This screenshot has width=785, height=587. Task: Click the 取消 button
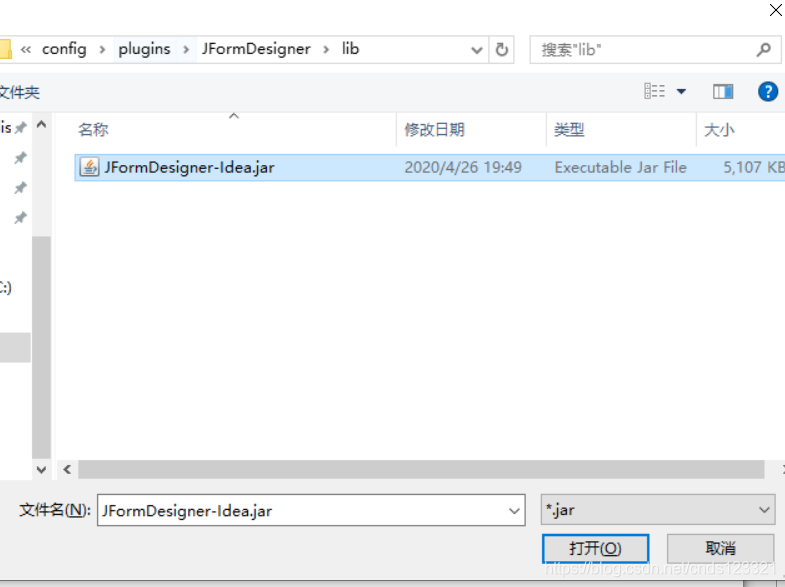click(720, 549)
